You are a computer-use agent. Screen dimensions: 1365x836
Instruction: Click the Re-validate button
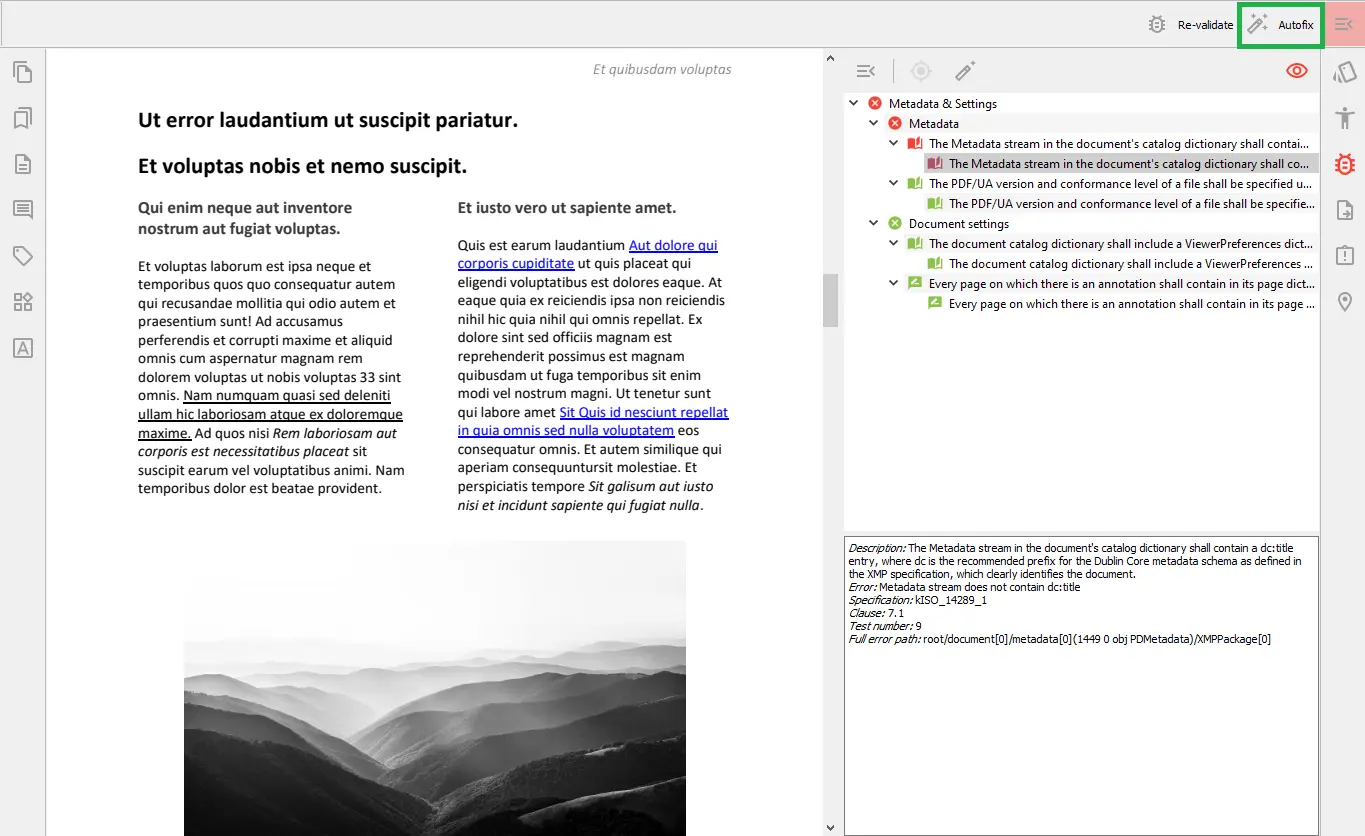[x=1190, y=25]
